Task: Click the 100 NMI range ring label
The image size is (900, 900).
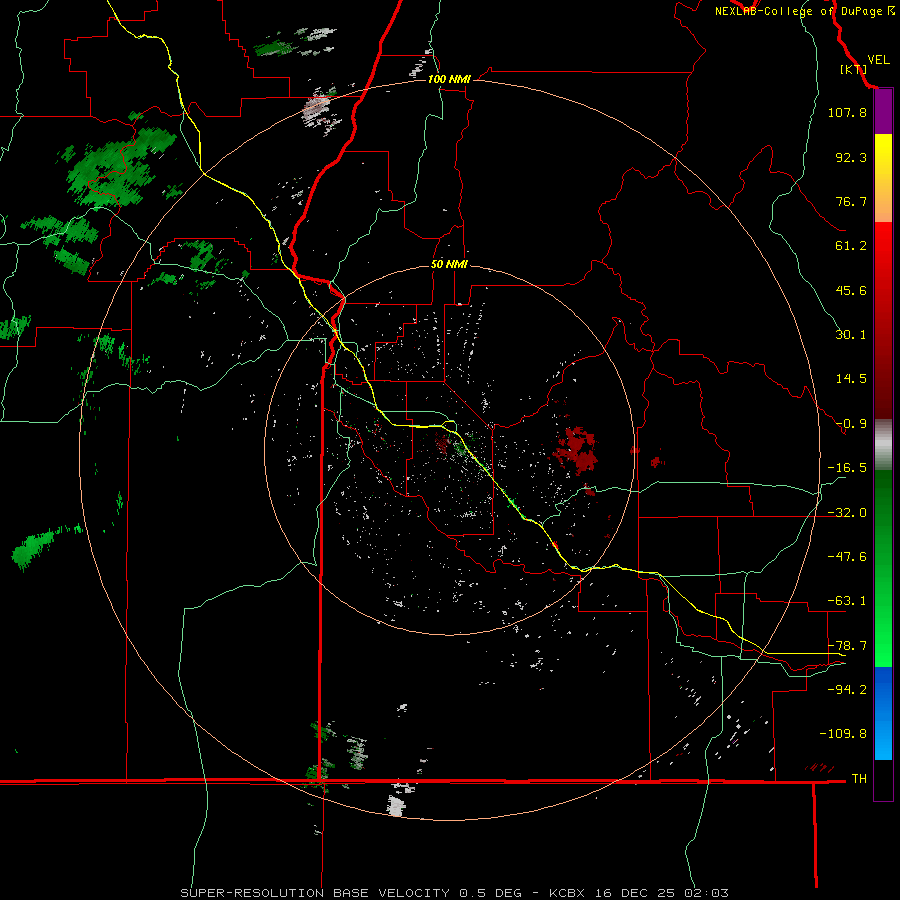Action: click(449, 79)
